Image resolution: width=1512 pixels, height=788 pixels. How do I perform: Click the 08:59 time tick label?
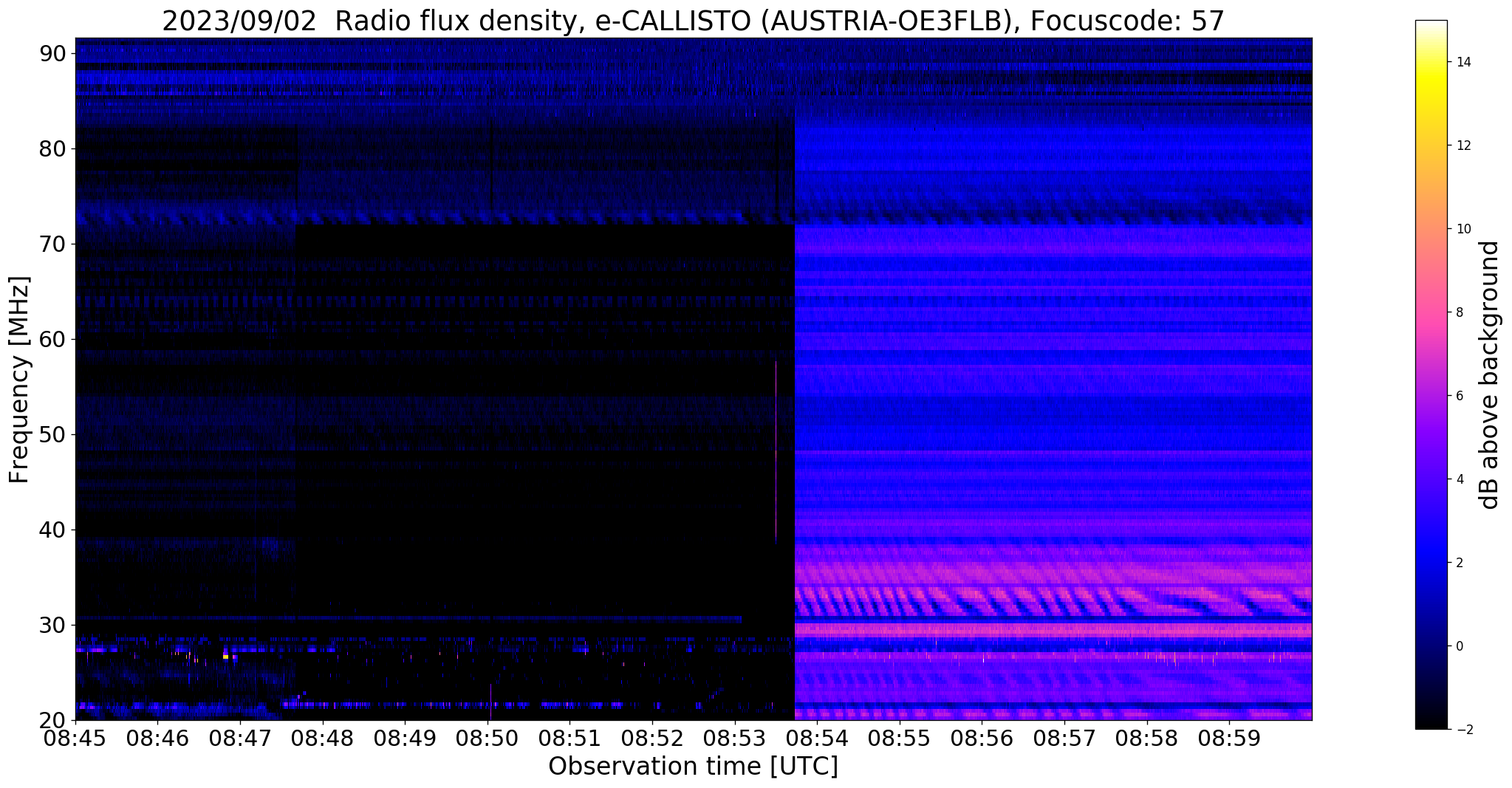[x=1229, y=738]
